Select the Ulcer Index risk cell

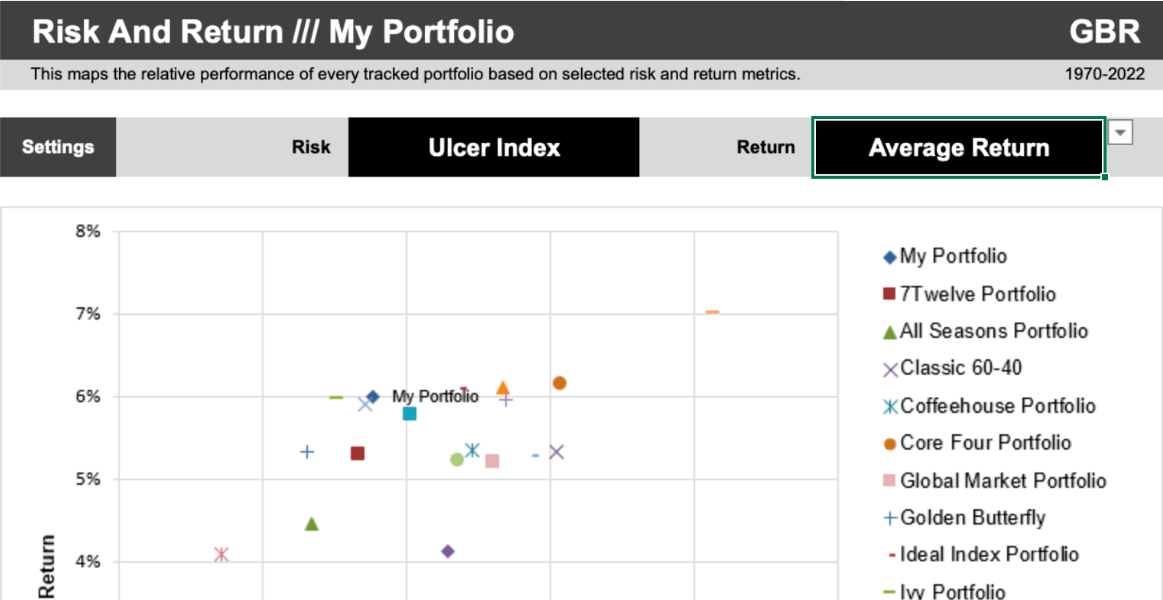point(494,148)
